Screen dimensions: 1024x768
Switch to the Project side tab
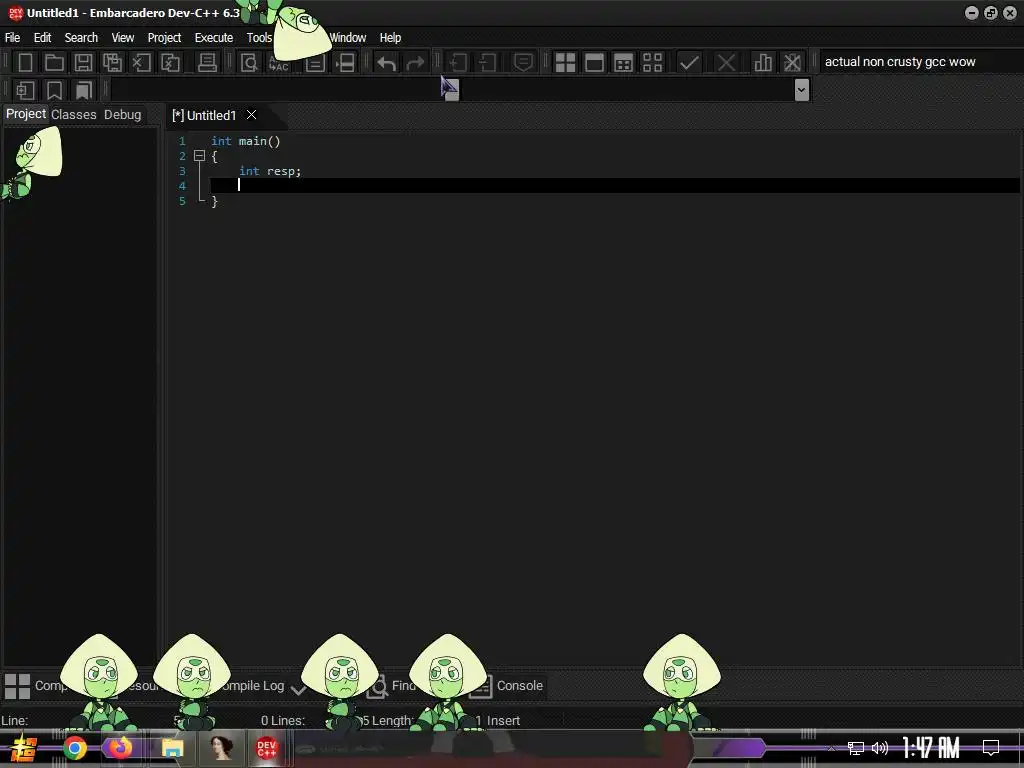pyautogui.click(x=25, y=114)
